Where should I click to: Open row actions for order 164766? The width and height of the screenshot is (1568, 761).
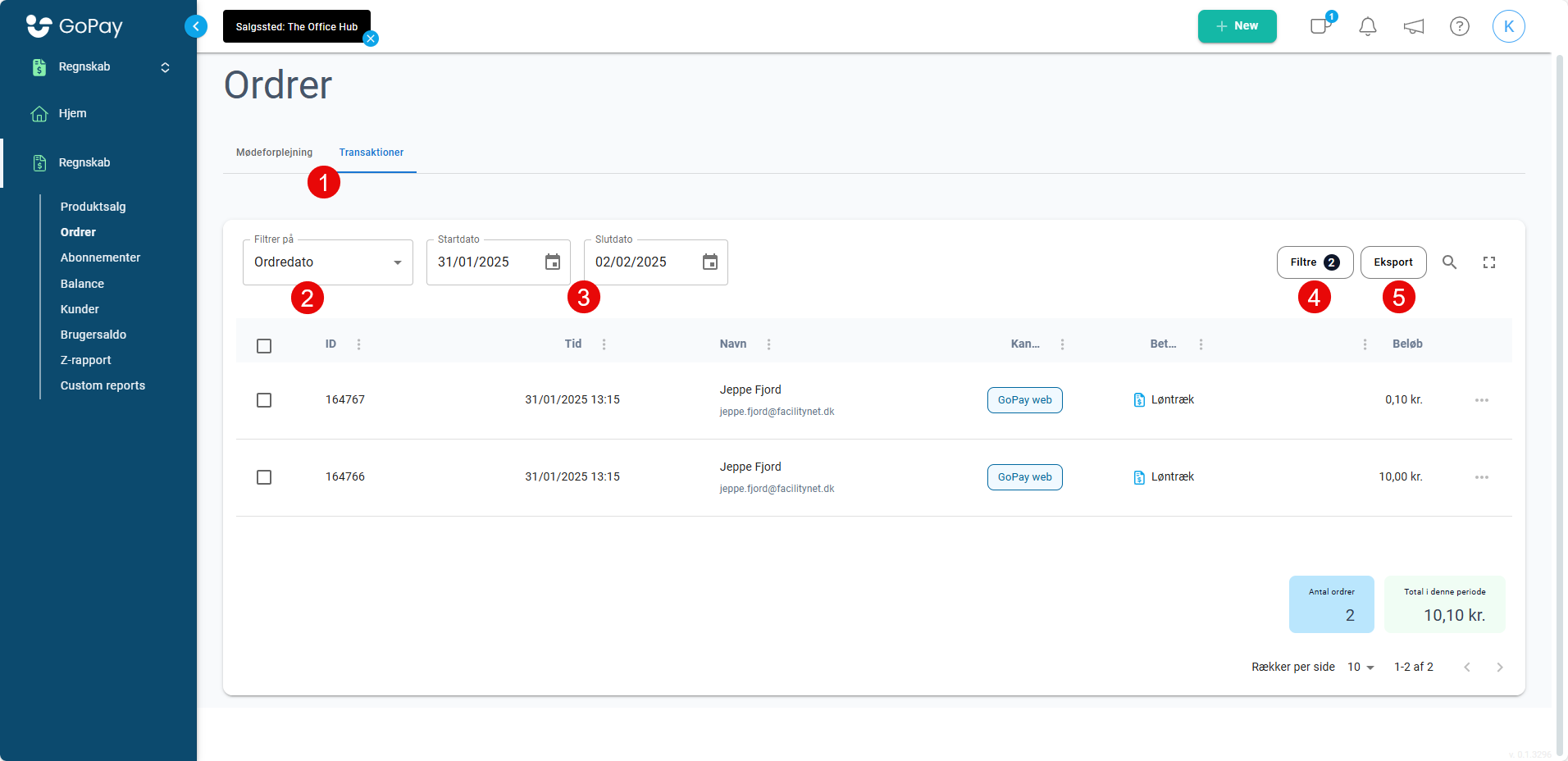(1482, 477)
